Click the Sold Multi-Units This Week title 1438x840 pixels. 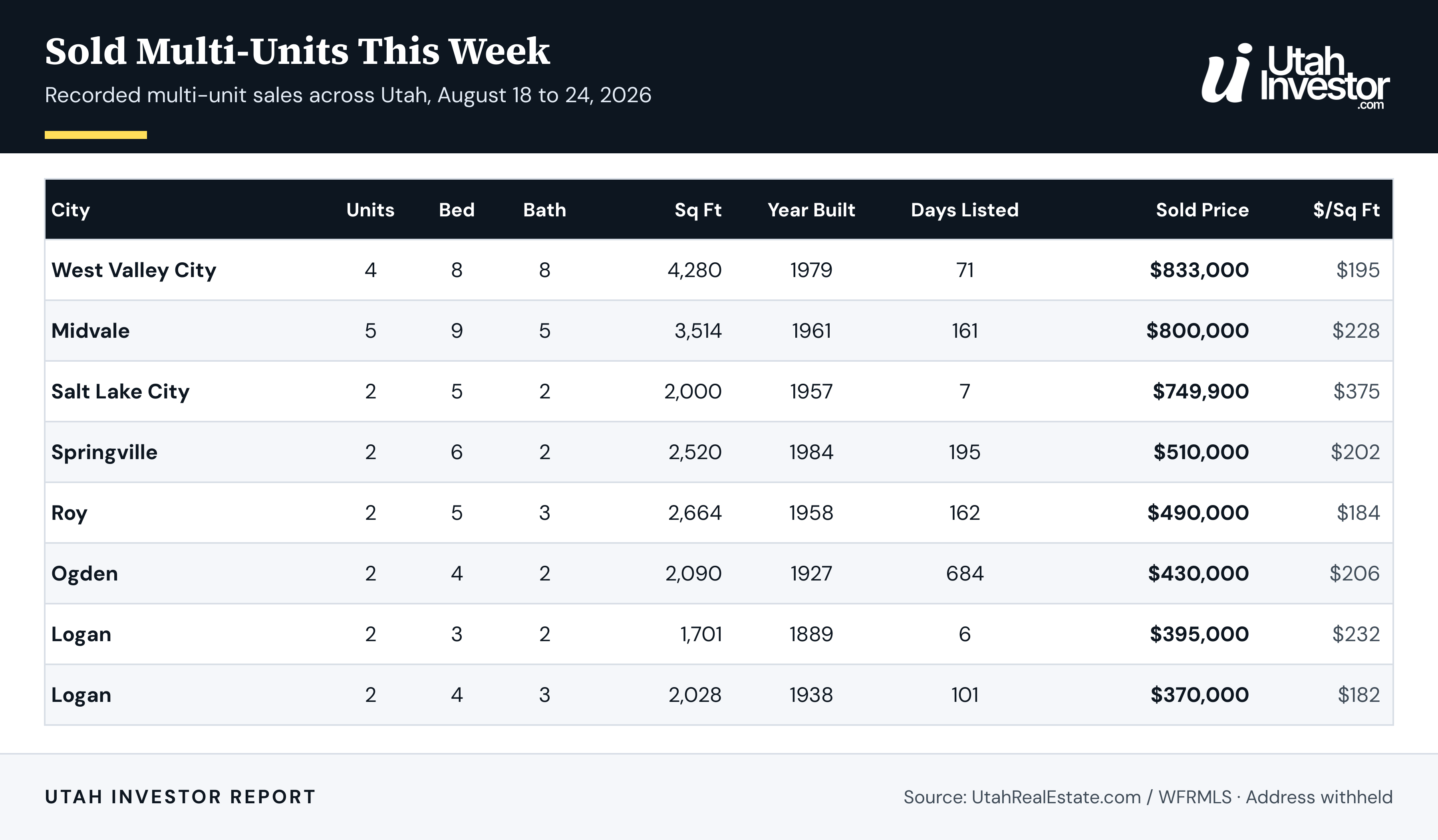297,52
